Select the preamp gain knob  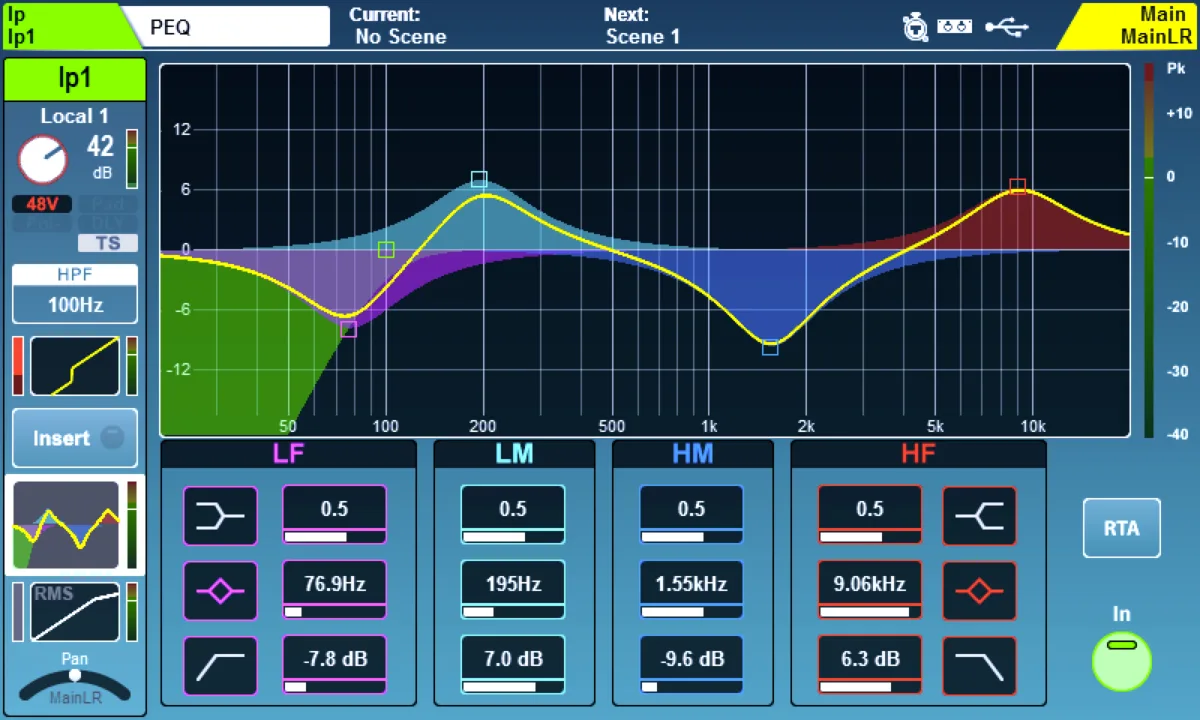click(43, 161)
